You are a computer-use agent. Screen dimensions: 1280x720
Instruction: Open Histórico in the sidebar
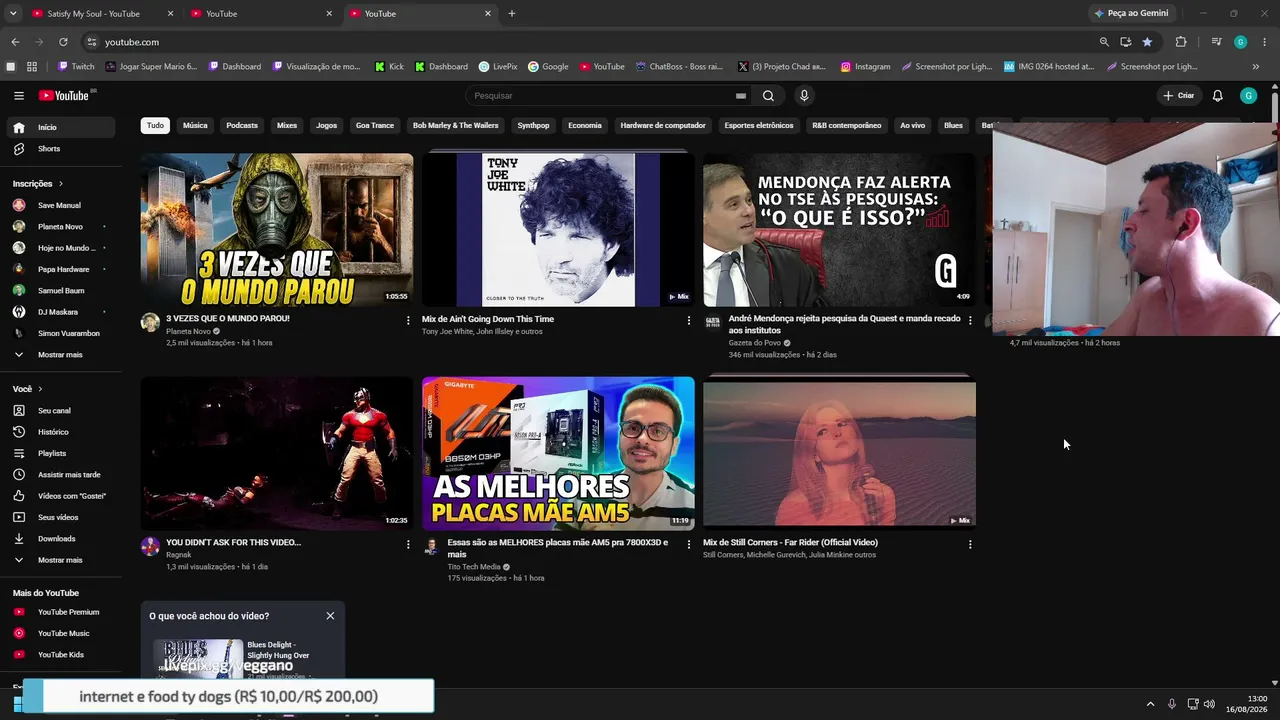pos(63,432)
